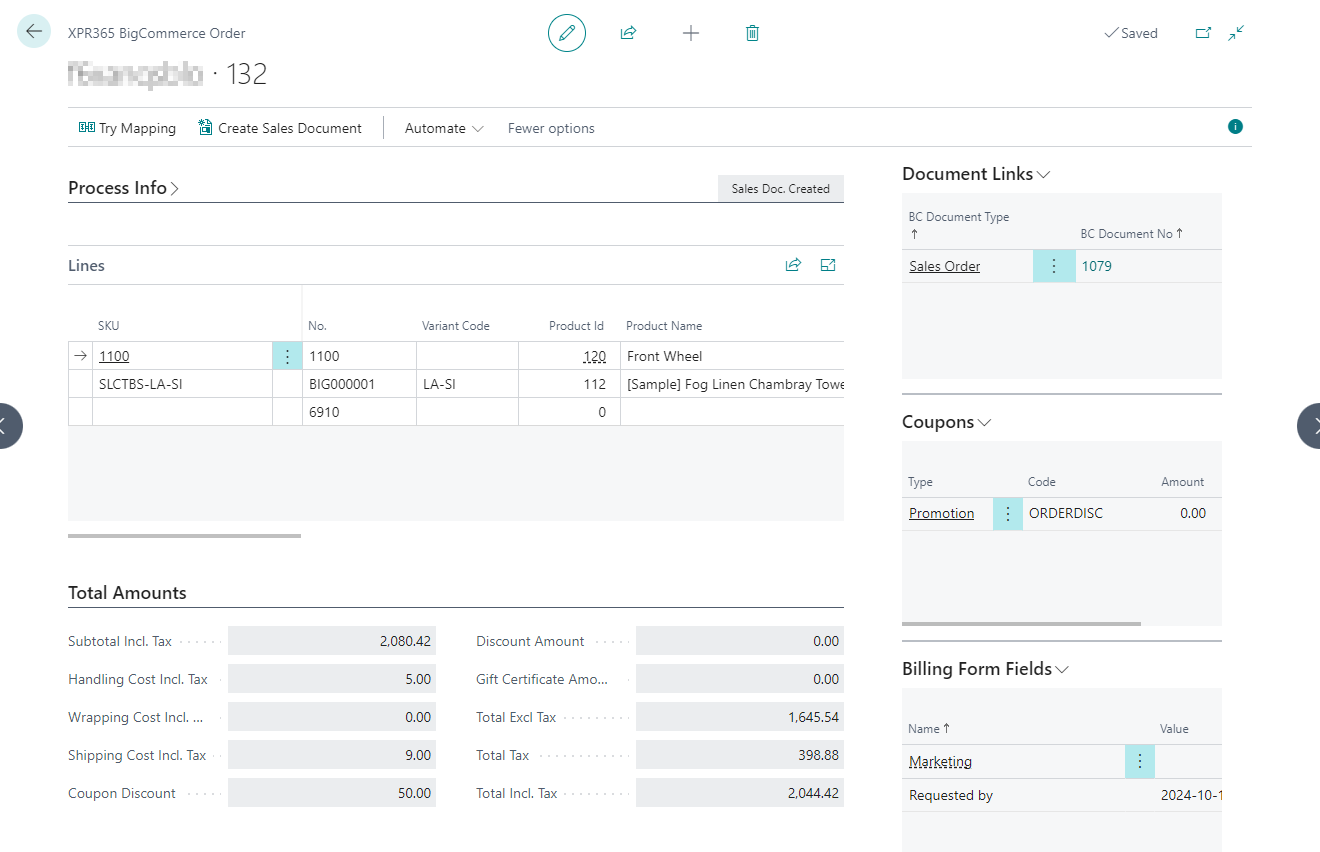The image size is (1320, 852).
Task: Click the Sales Doc. Created status
Action: tap(780, 188)
